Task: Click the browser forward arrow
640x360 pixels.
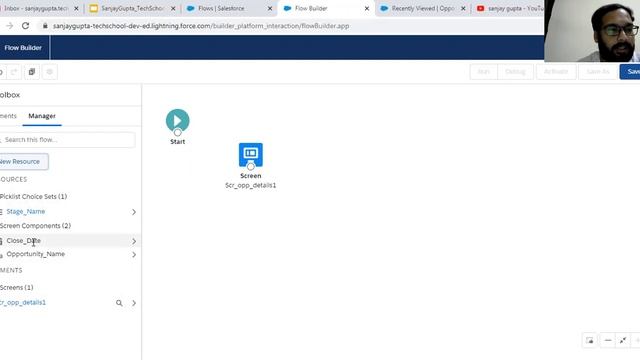Action: tap(9, 26)
